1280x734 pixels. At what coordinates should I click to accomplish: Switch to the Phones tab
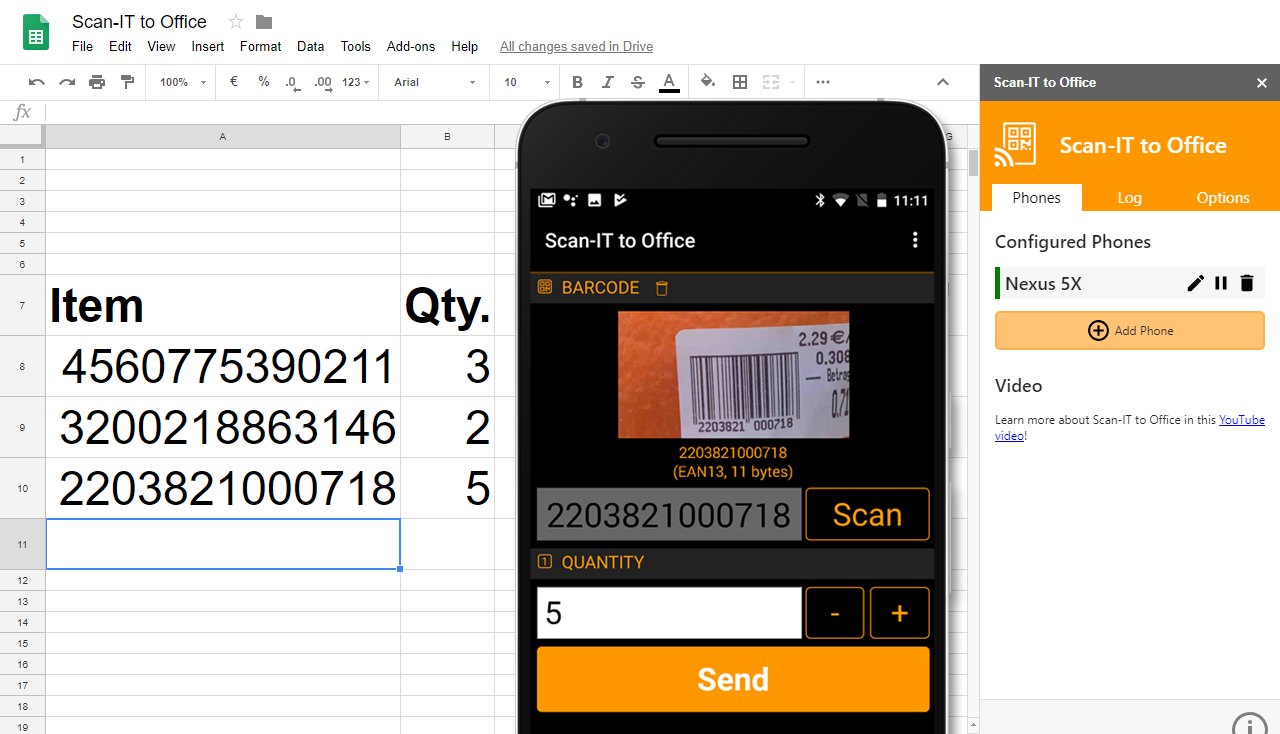[x=1036, y=197]
